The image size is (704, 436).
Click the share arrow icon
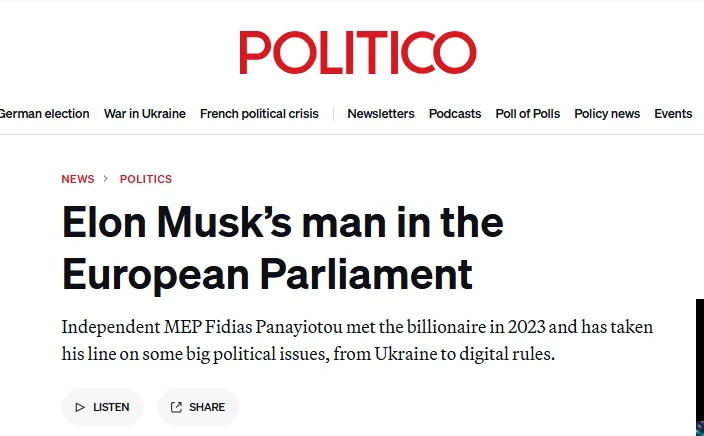point(176,407)
